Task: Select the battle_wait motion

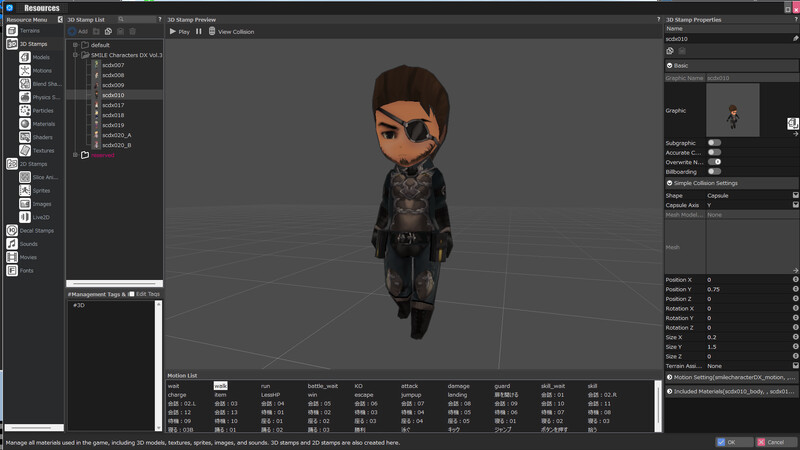Action: click(322, 386)
